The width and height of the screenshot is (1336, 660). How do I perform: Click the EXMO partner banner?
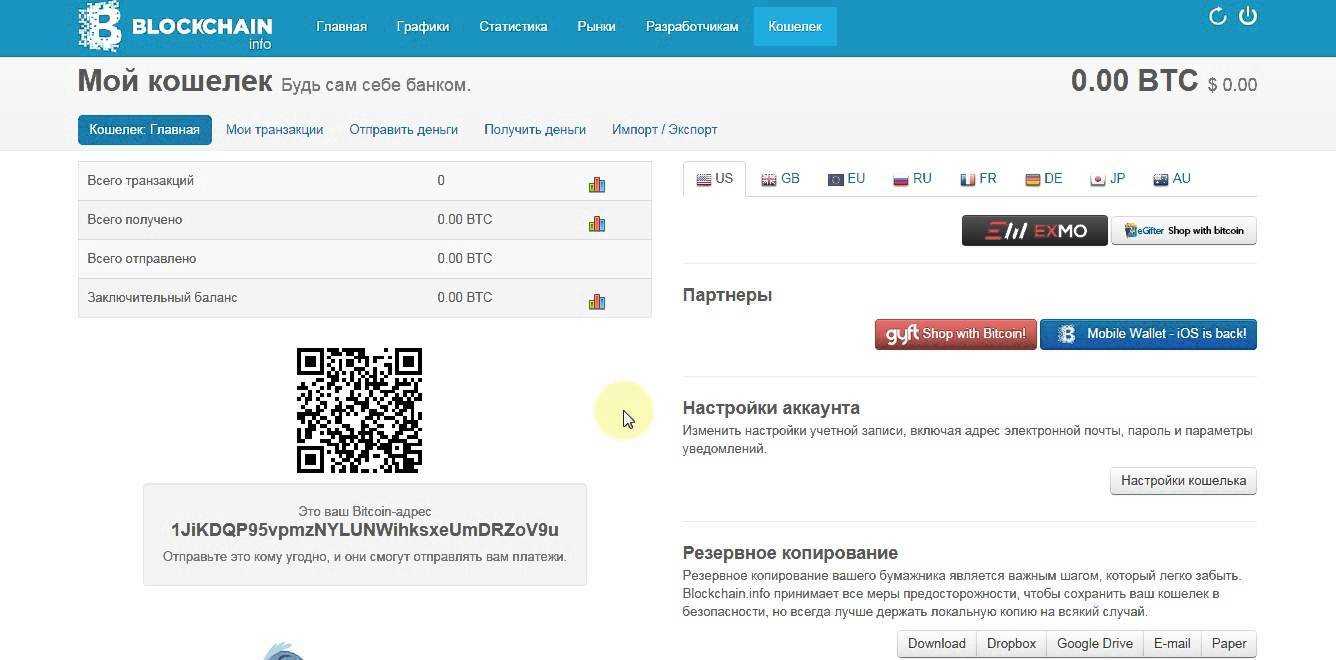coord(1035,231)
